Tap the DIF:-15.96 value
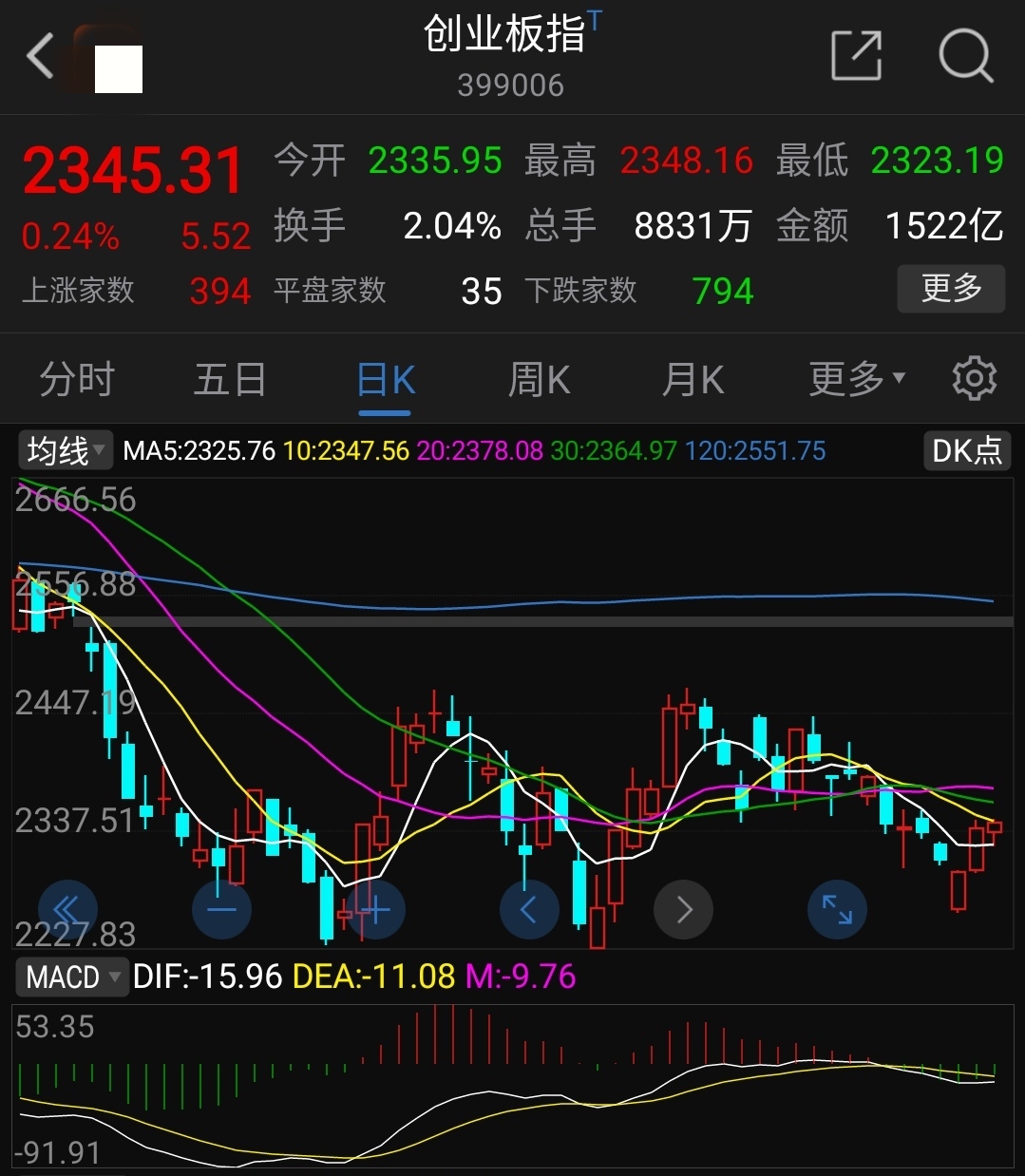The height and width of the screenshot is (1176, 1025). (208, 977)
